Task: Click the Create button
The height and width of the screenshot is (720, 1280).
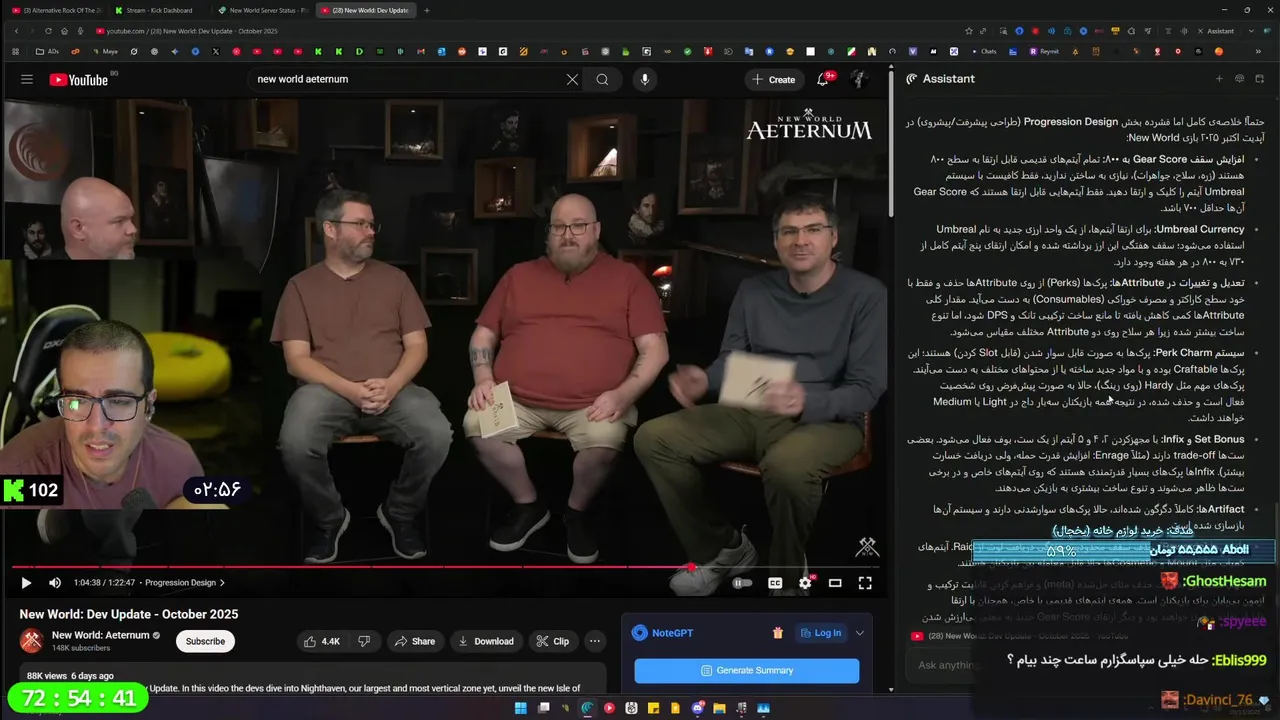Action: (x=774, y=79)
